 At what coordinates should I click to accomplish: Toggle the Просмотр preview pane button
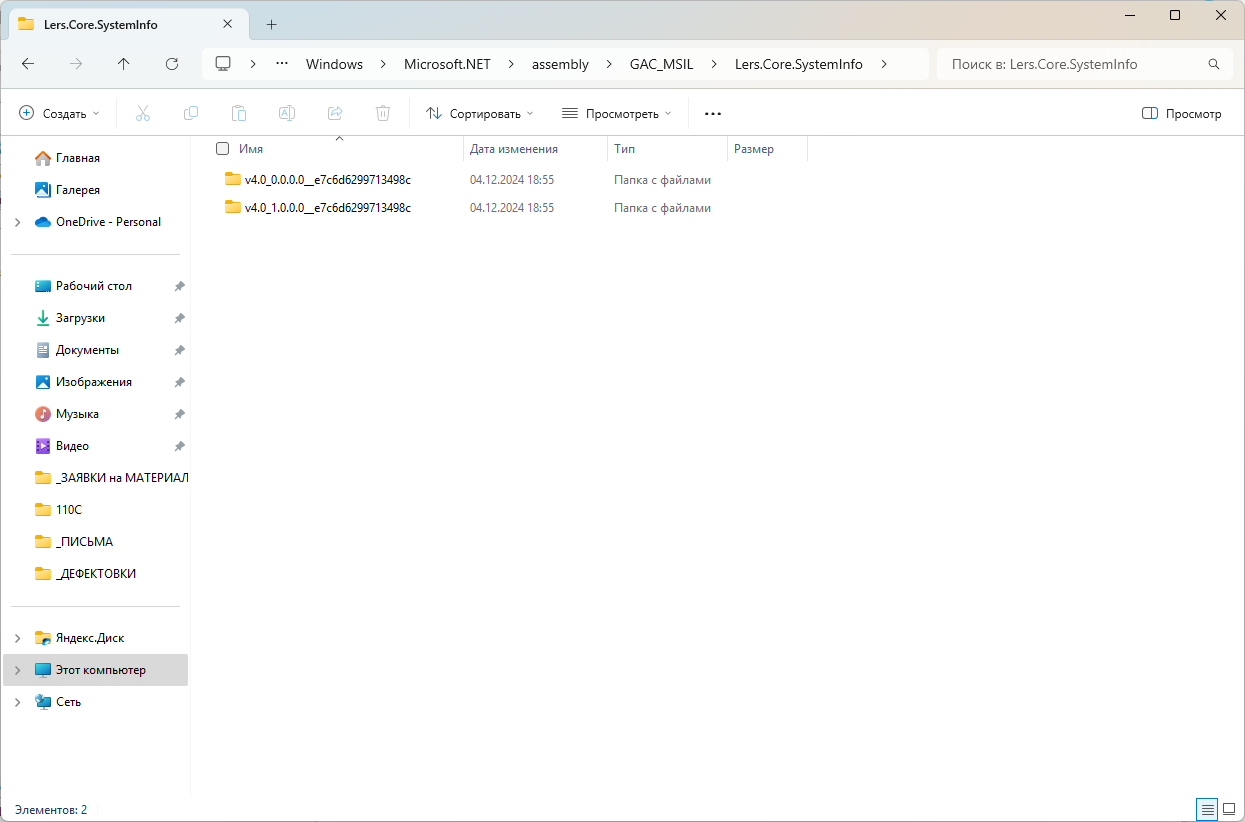tap(1182, 114)
